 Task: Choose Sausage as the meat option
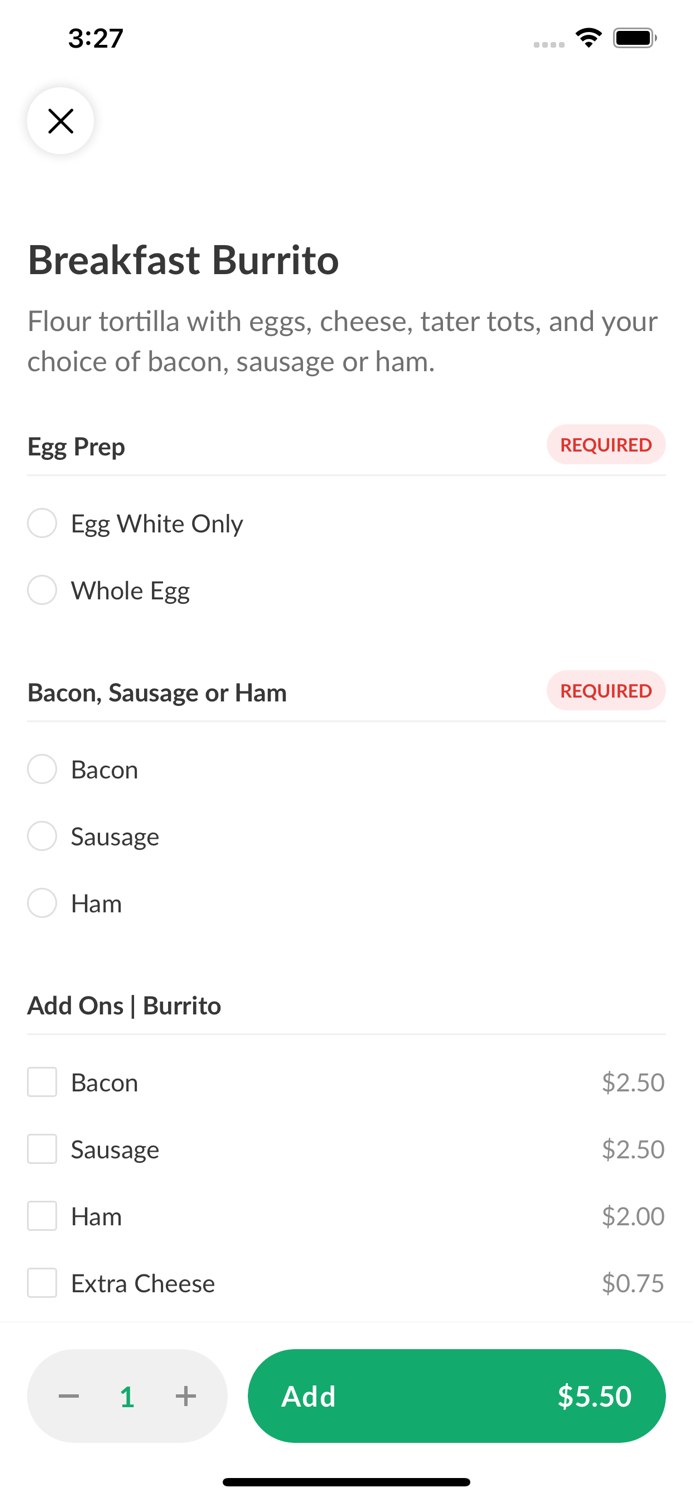tap(42, 836)
